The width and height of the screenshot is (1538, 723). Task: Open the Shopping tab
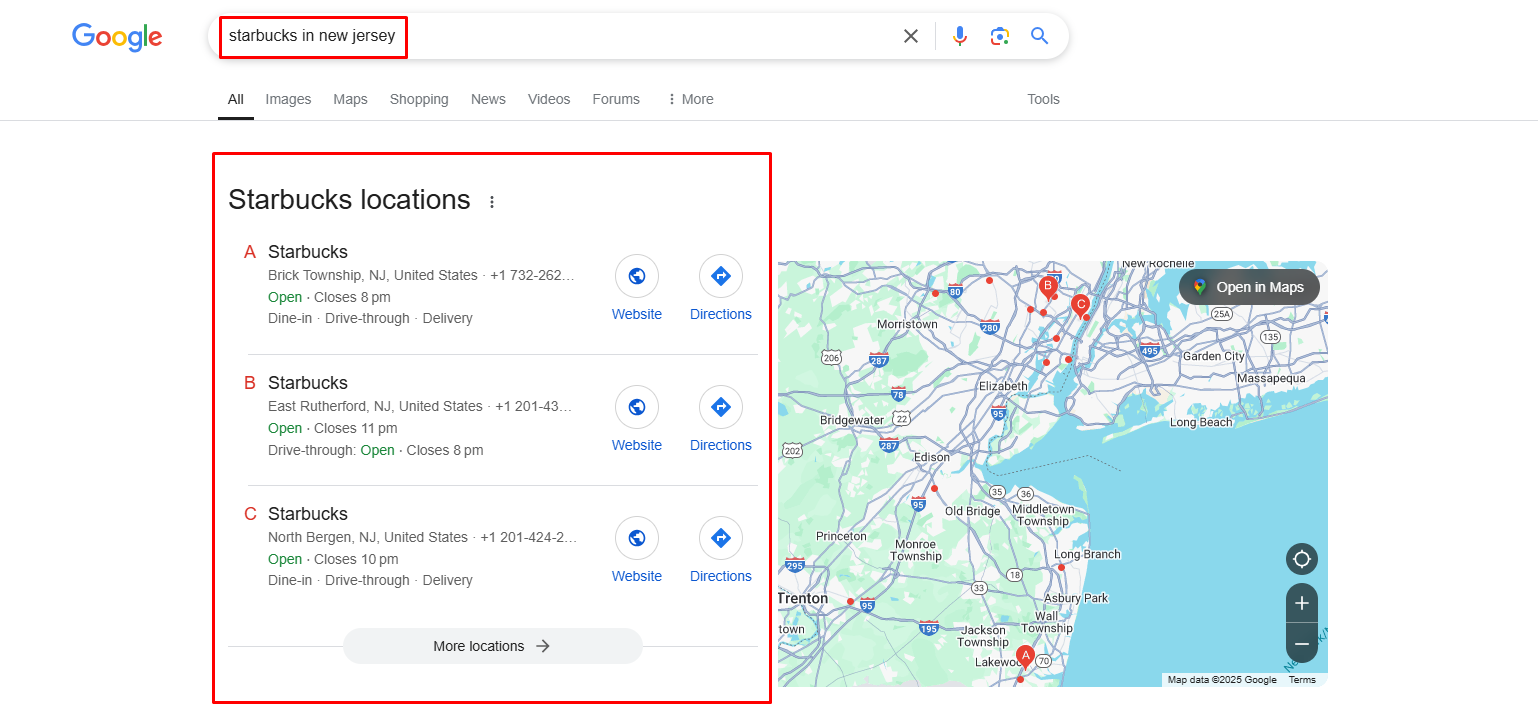click(419, 99)
